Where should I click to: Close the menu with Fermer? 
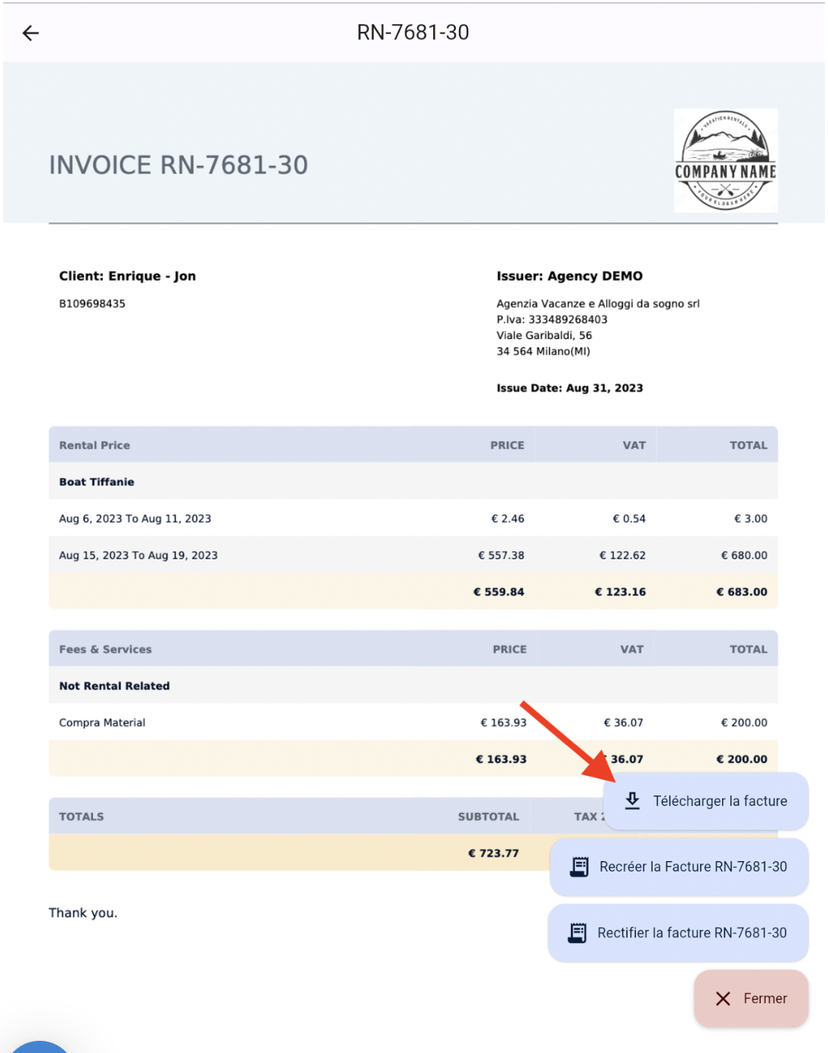click(x=751, y=999)
